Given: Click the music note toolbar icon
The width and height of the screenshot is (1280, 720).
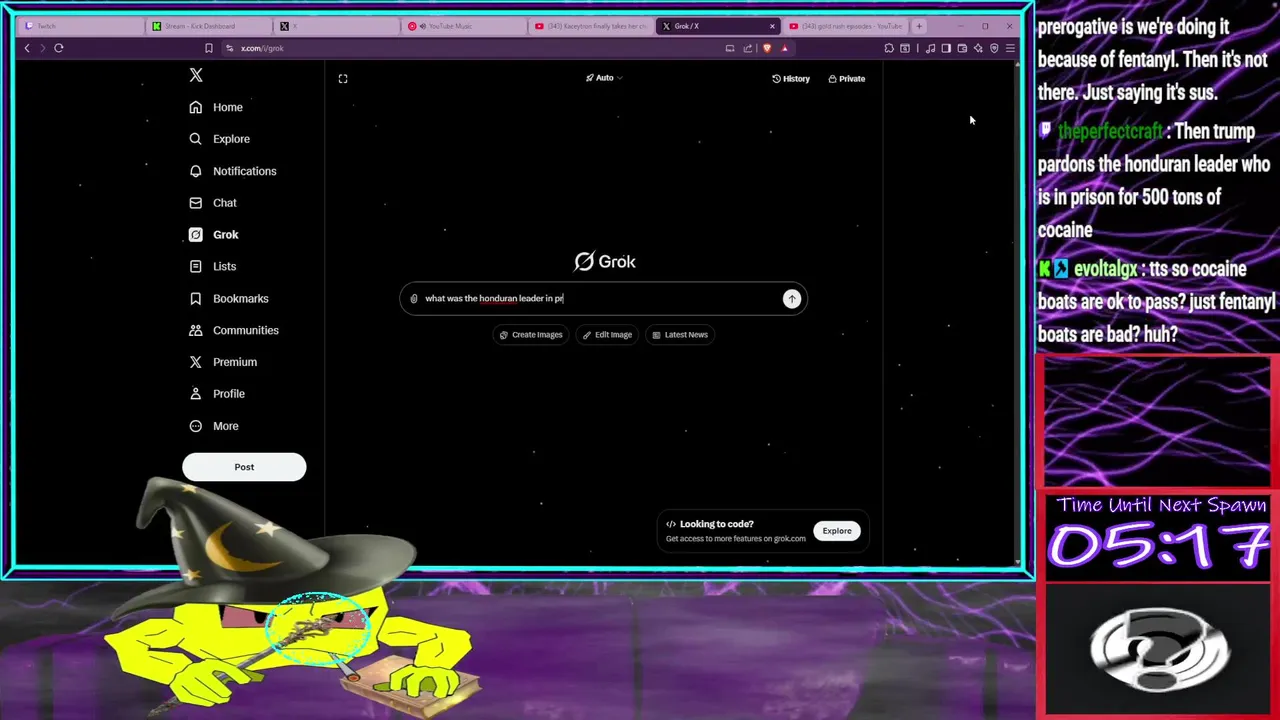Looking at the screenshot, I should coord(930,48).
